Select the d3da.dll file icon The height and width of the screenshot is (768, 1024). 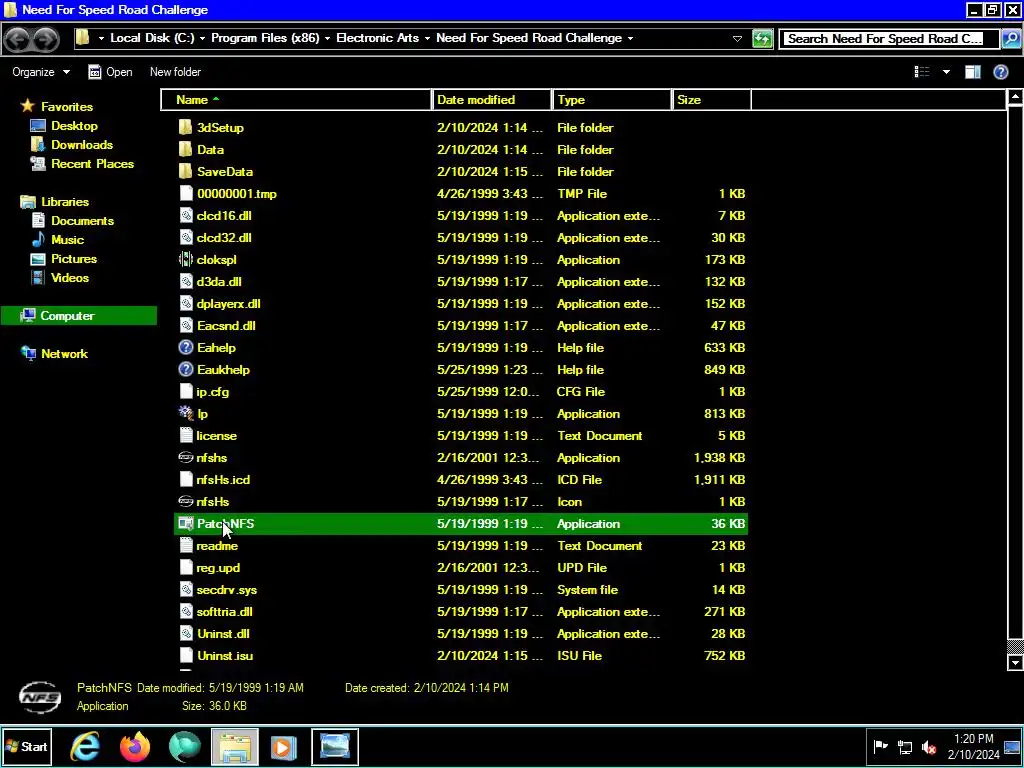tap(185, 281)
